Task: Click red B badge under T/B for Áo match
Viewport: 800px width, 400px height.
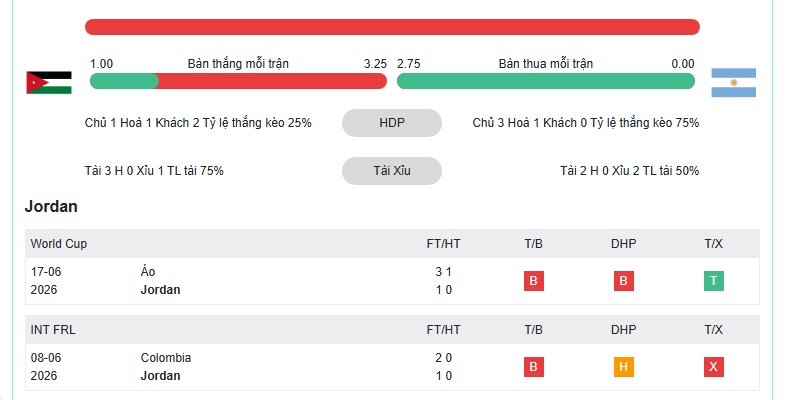Action: 534,281
